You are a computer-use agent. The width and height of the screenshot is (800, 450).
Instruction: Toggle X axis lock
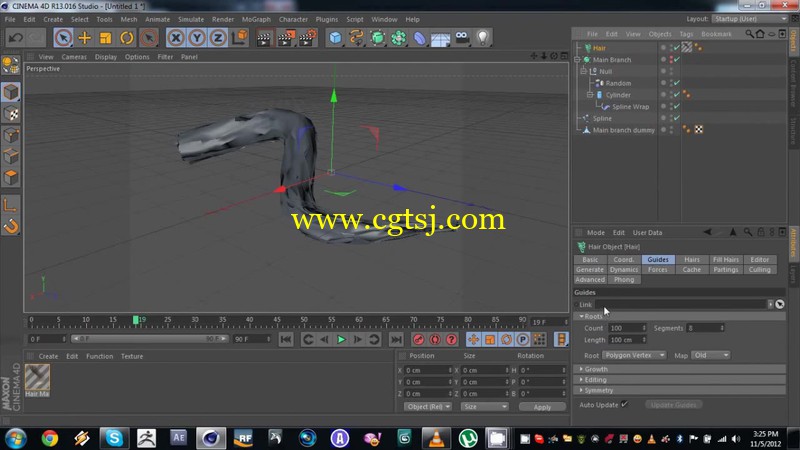pos(176,38)
